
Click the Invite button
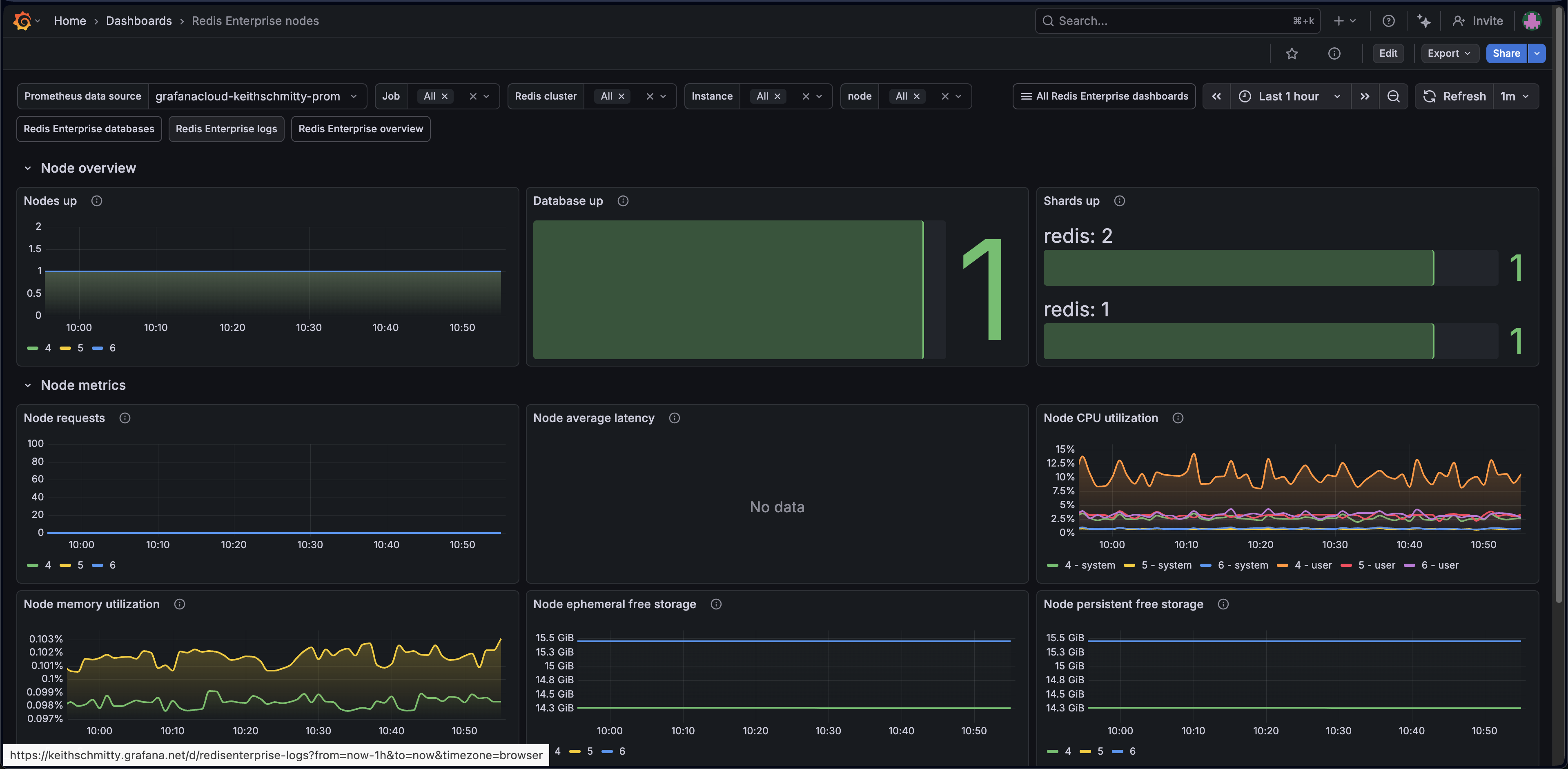pos(1478,21)
